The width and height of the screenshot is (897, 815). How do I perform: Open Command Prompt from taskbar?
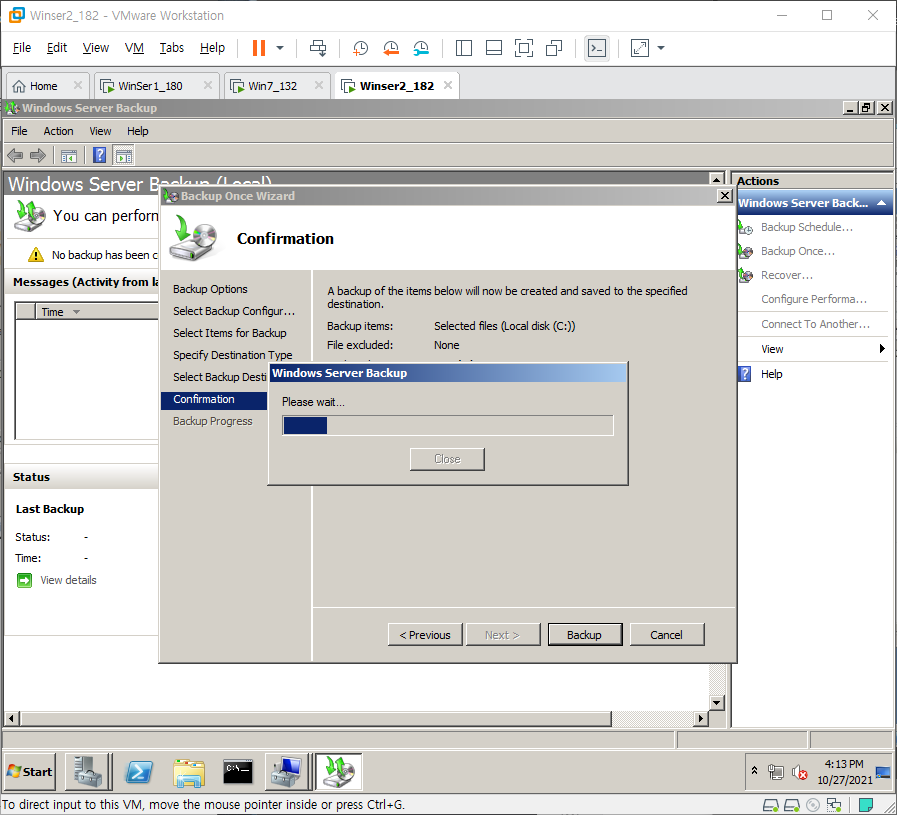238,772
